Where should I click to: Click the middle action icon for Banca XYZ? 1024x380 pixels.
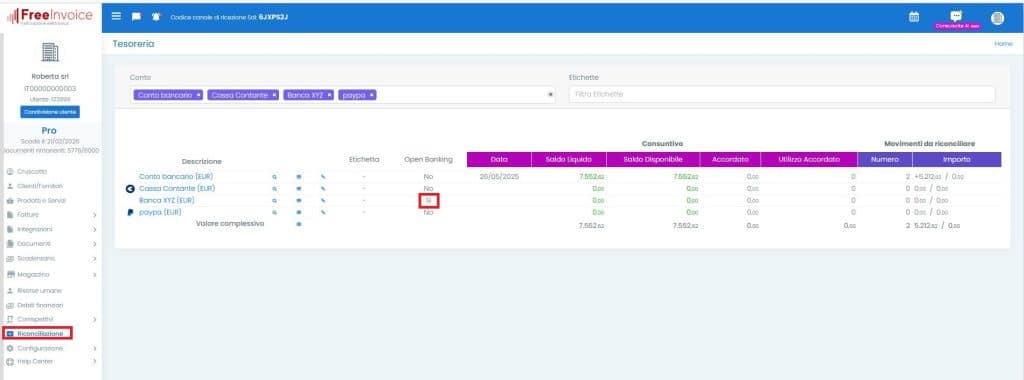click(298, 200)
